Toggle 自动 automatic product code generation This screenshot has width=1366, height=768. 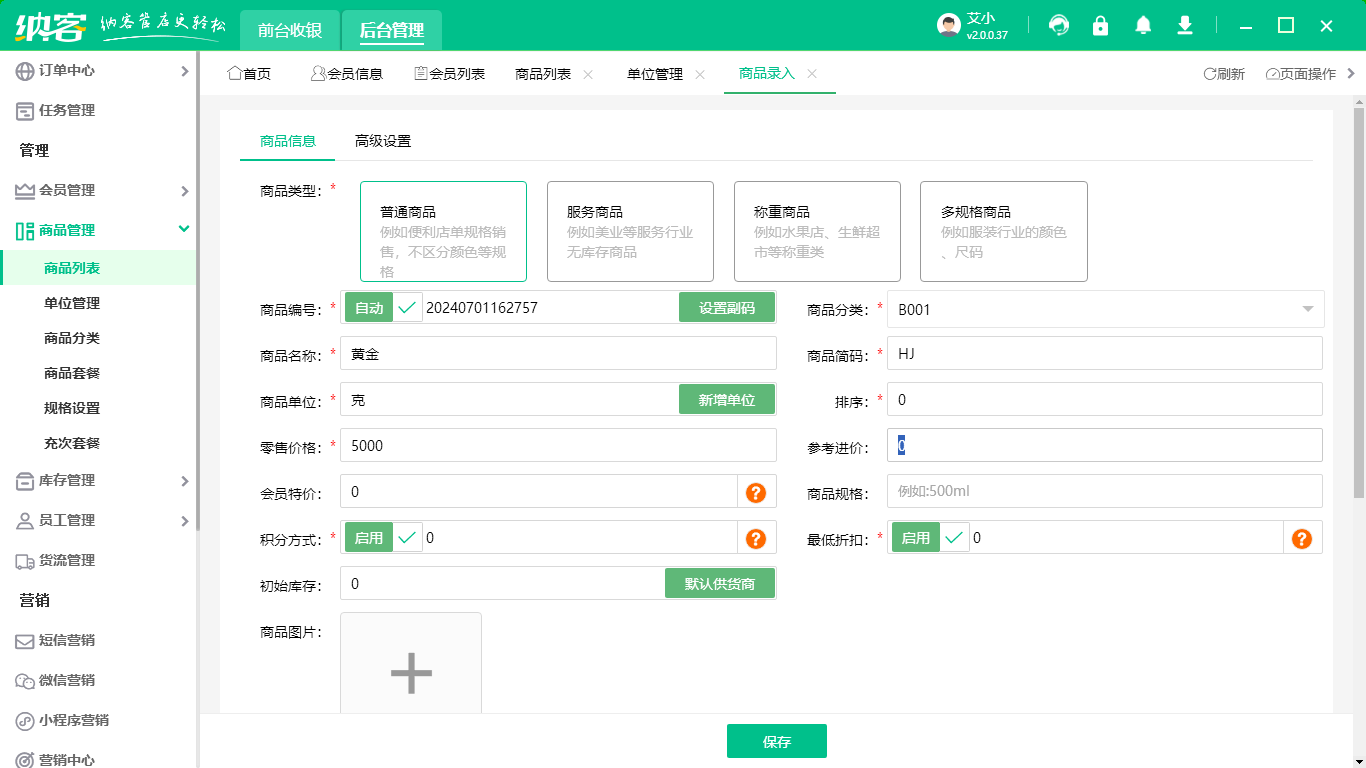click(x=370, y=307)
